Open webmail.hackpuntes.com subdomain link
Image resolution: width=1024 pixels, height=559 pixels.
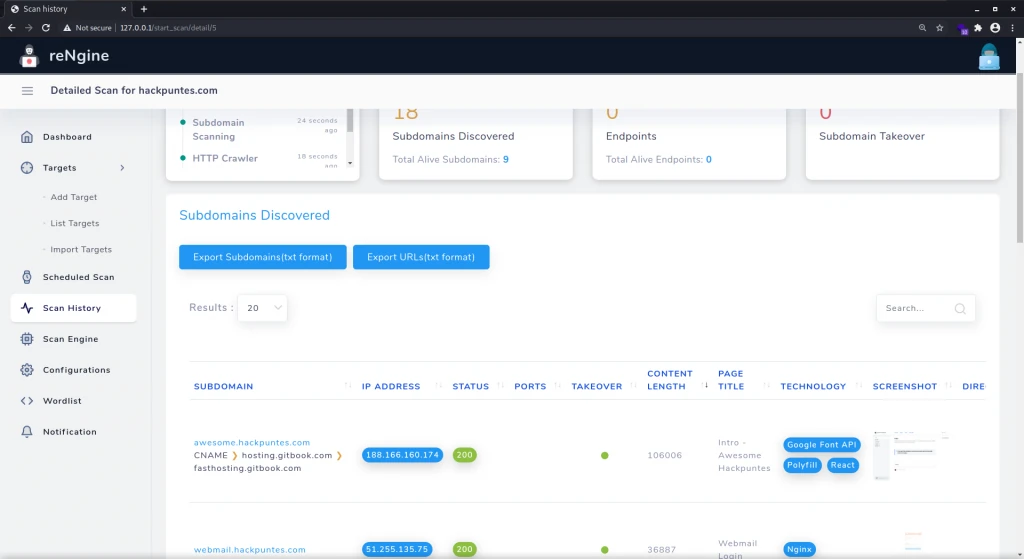click(249, 550)
